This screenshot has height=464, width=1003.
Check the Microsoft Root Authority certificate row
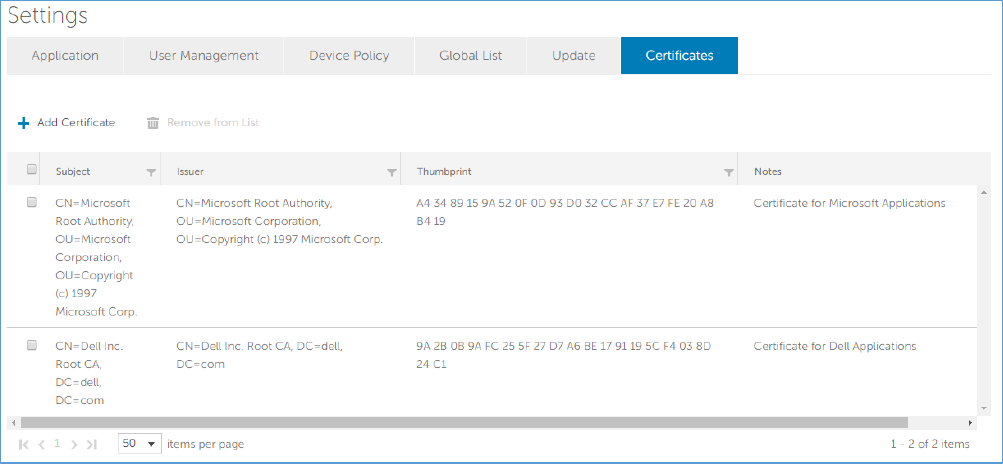(x=31, y=202)
